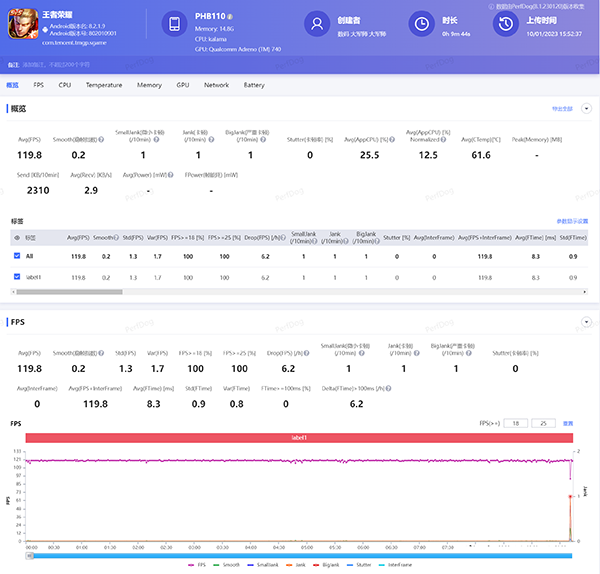
Task: Collapse the overview section with the chevron
Action: [587, 108]
